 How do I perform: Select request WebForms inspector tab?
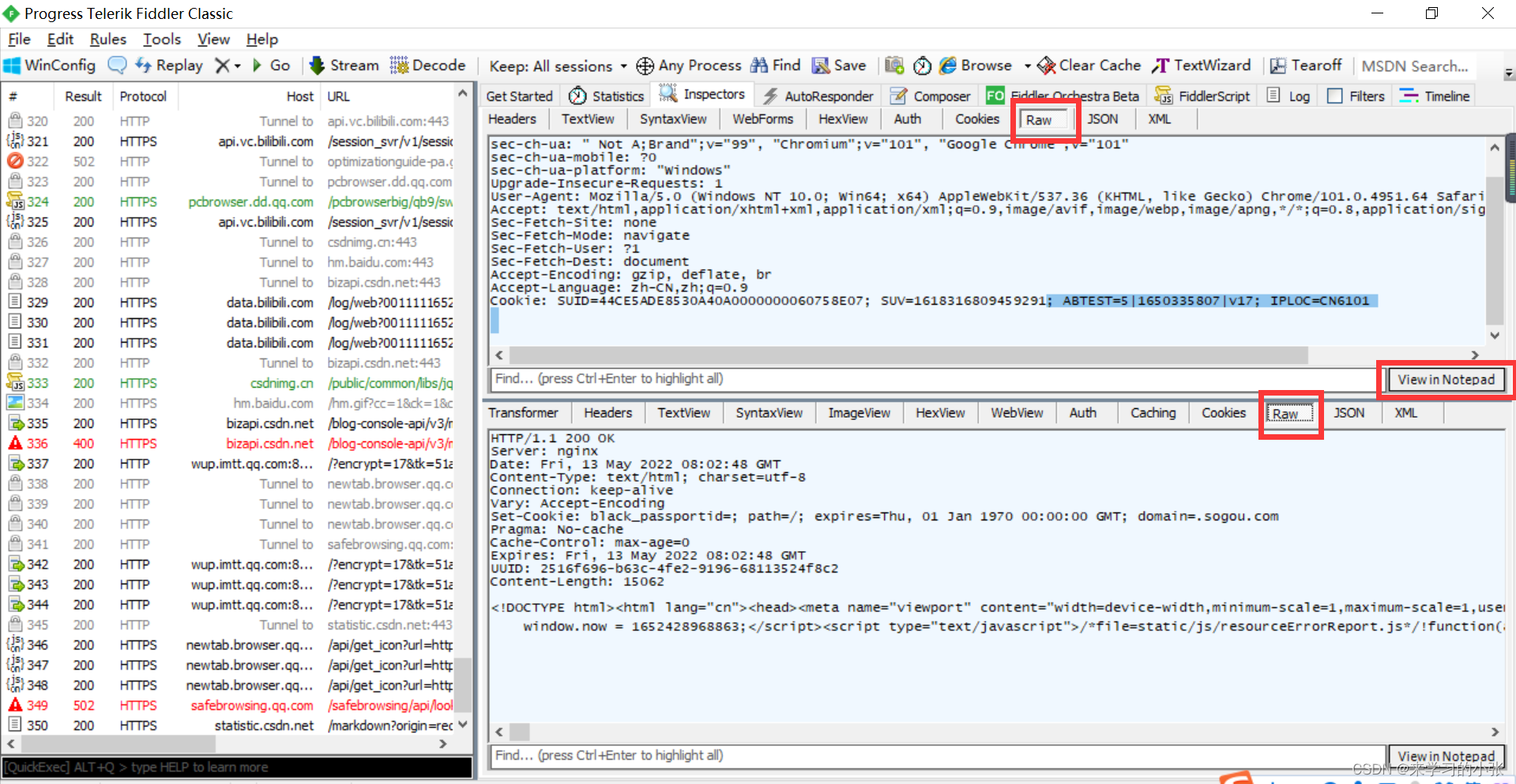(762, 119)
